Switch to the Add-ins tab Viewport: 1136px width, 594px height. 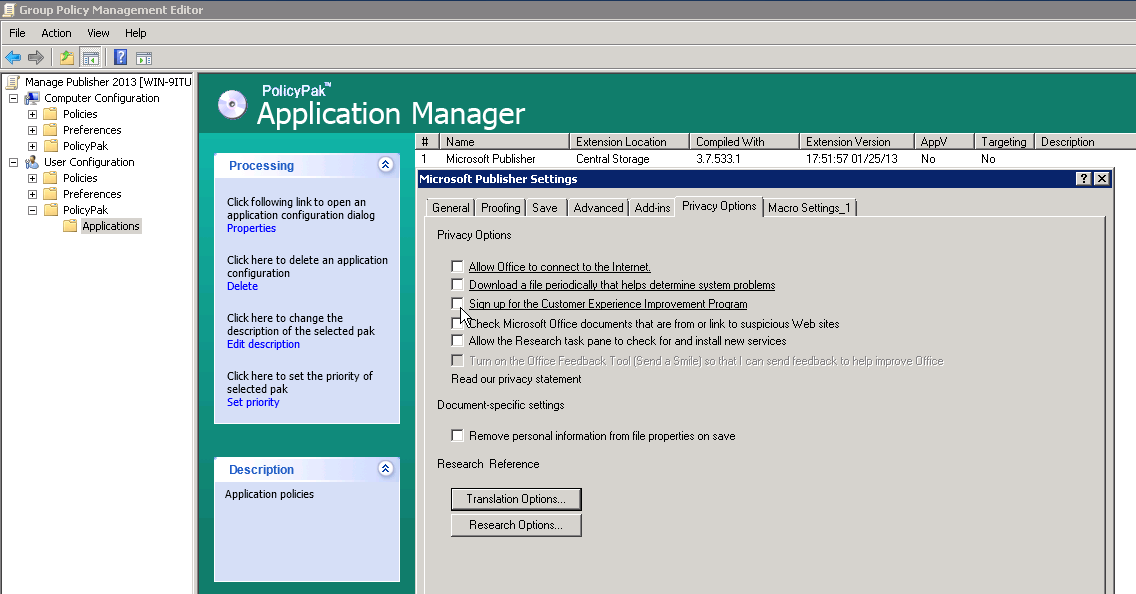[x=652, y=208]
